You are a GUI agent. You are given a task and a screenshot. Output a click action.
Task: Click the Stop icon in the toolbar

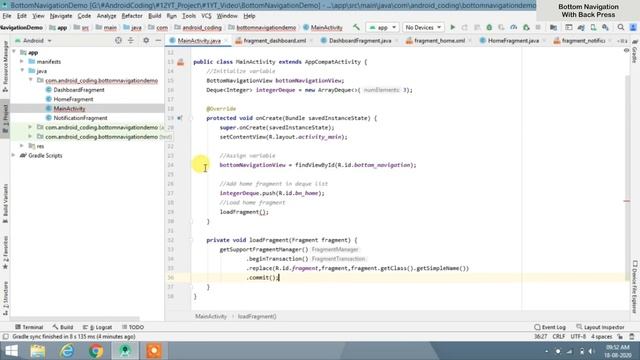click(x=538, y=27)
